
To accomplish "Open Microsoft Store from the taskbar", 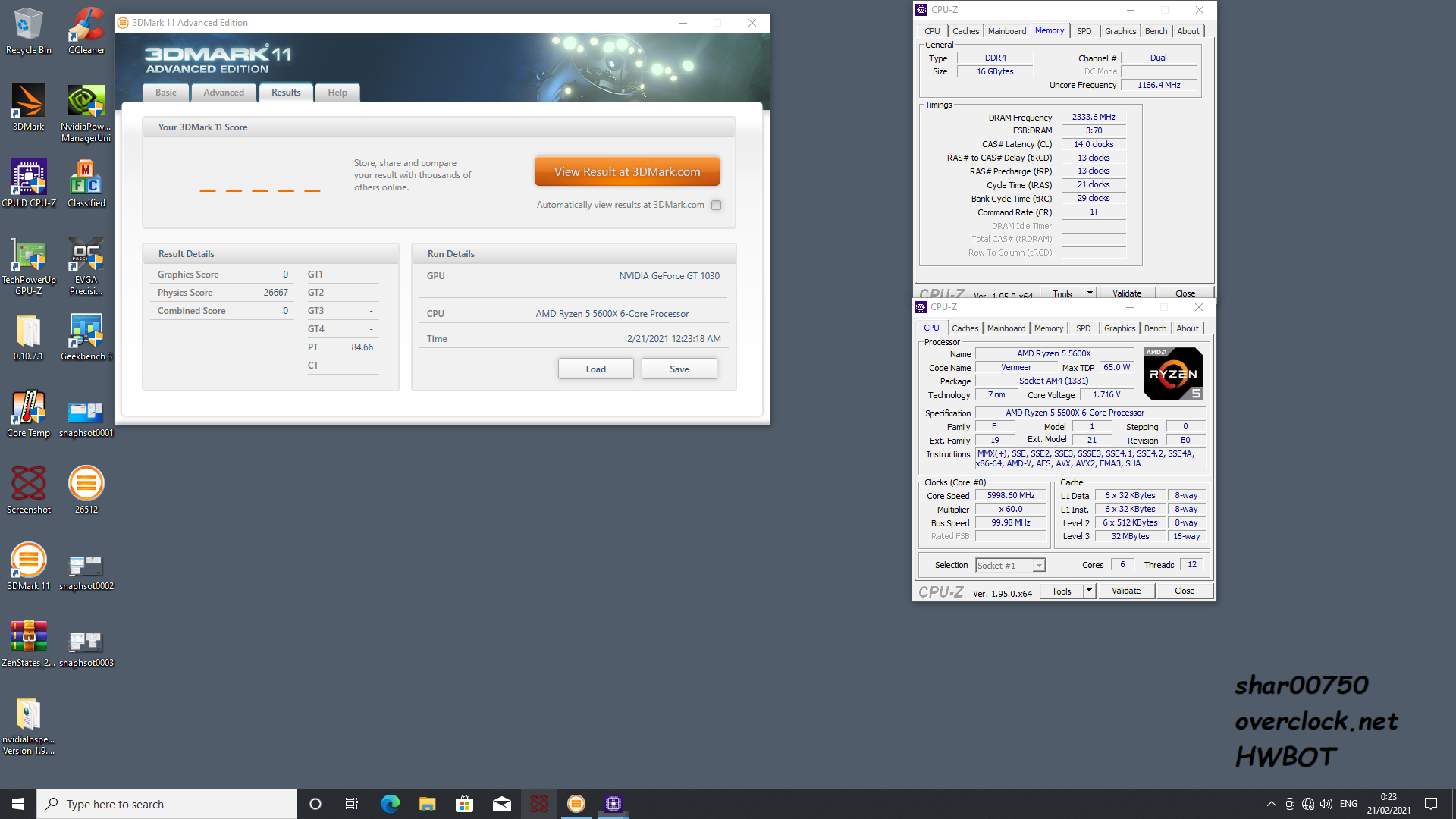I will 464,804.
